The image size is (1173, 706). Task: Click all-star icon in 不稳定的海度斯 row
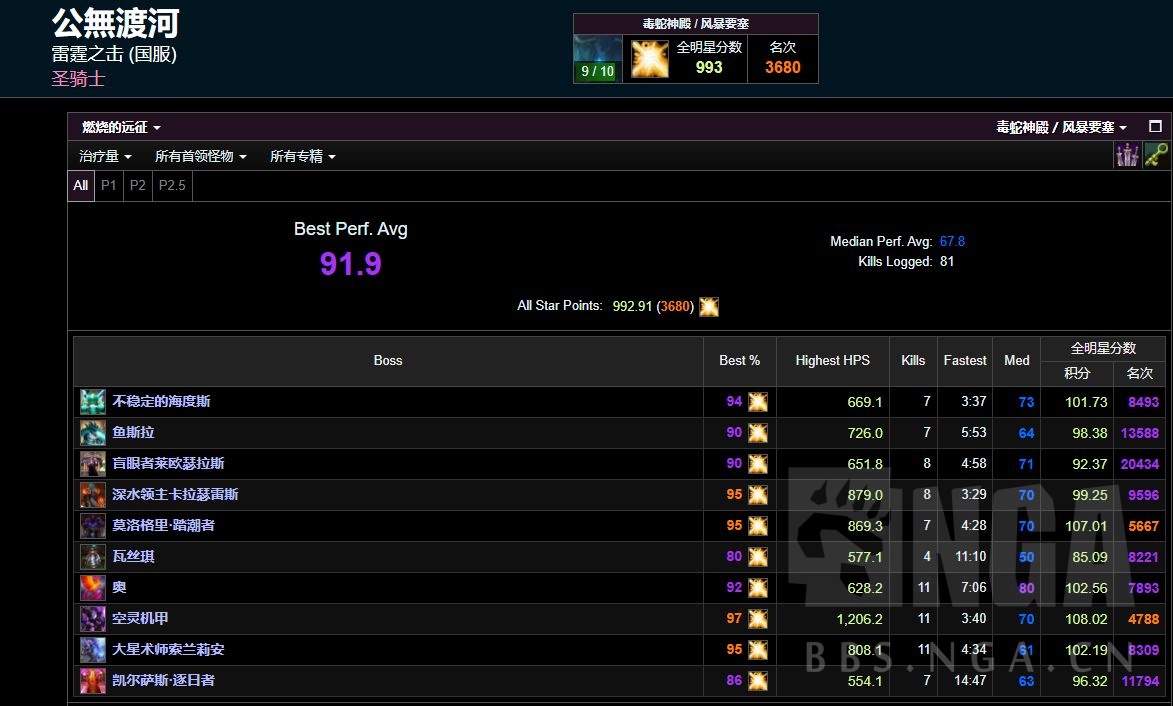[758, 402]
